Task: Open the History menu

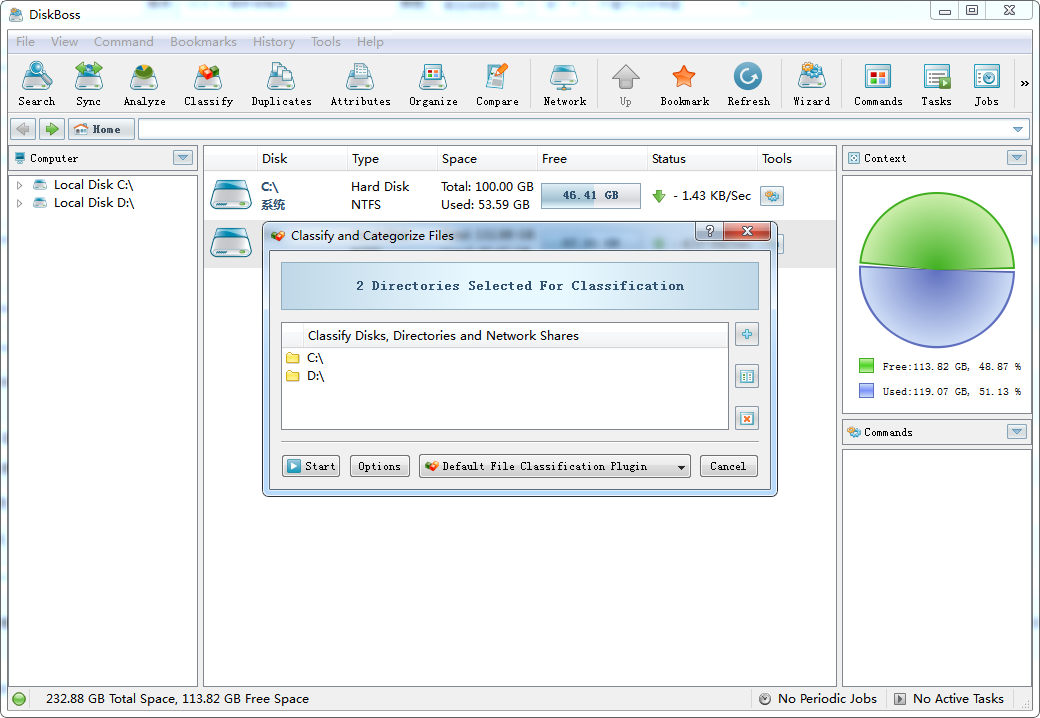Action: (273, 42)
